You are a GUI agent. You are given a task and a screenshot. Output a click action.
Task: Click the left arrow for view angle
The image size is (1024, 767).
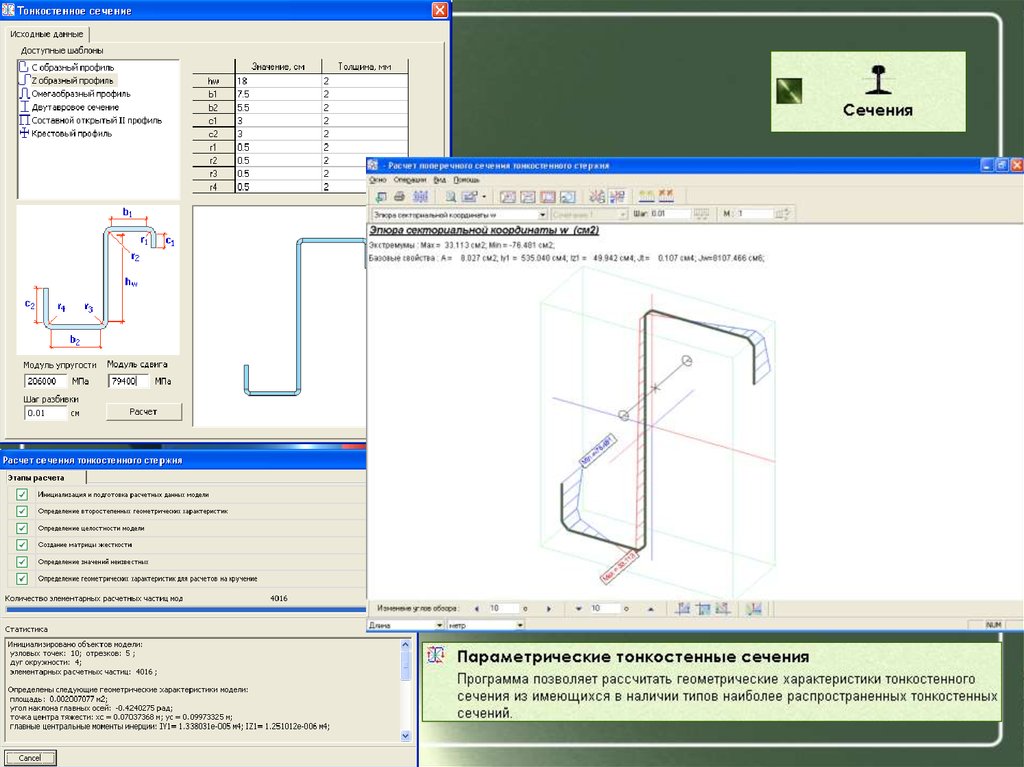(x=476, y=608)
